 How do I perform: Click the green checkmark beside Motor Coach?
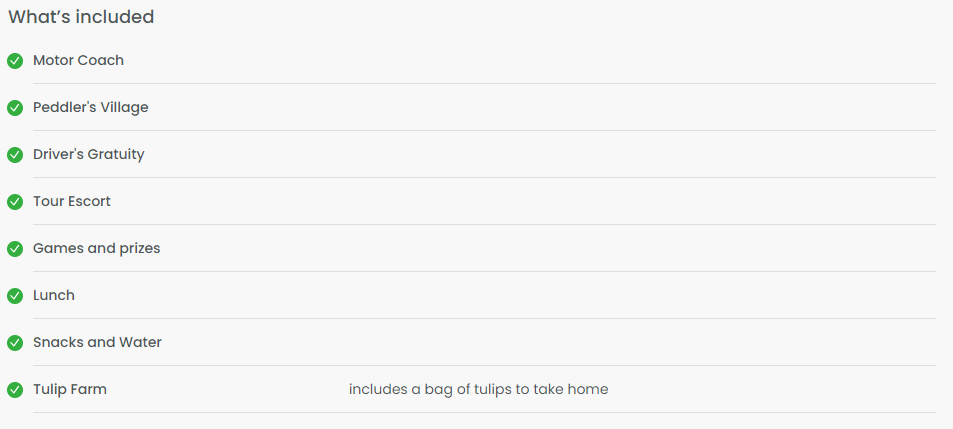(x=15, y=61)
